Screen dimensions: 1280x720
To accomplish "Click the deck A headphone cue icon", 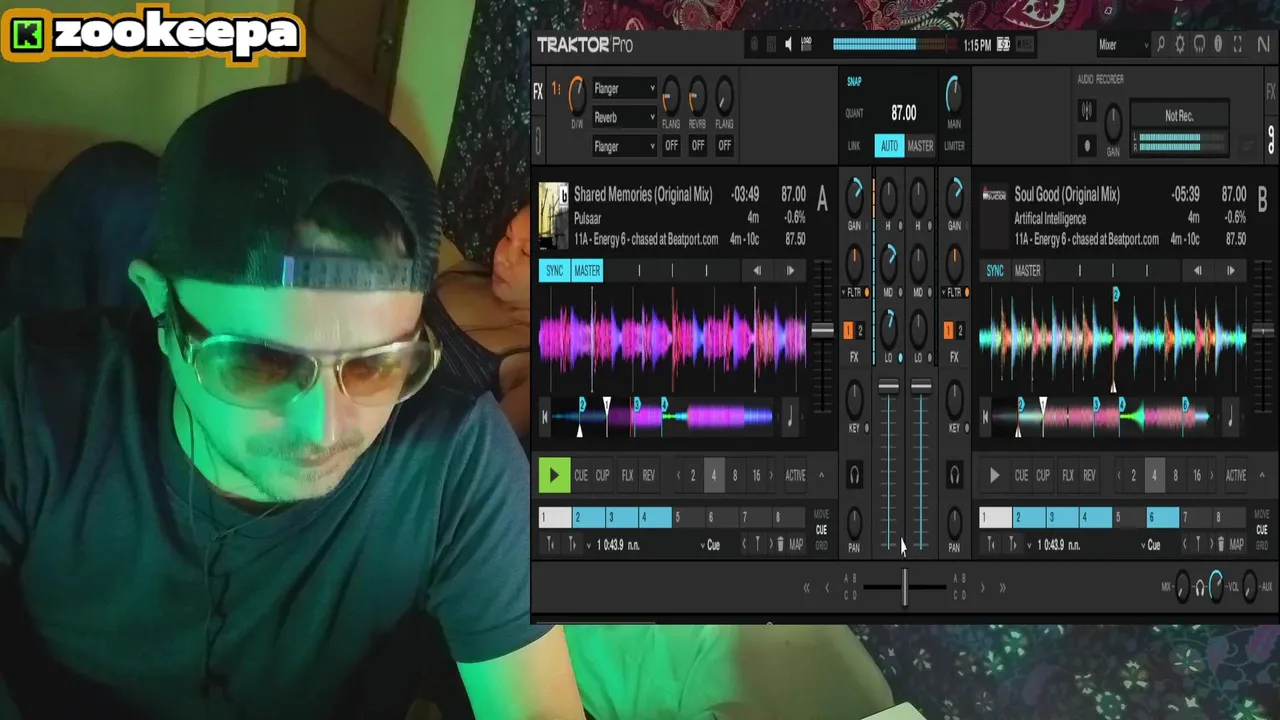I will 854,476.
